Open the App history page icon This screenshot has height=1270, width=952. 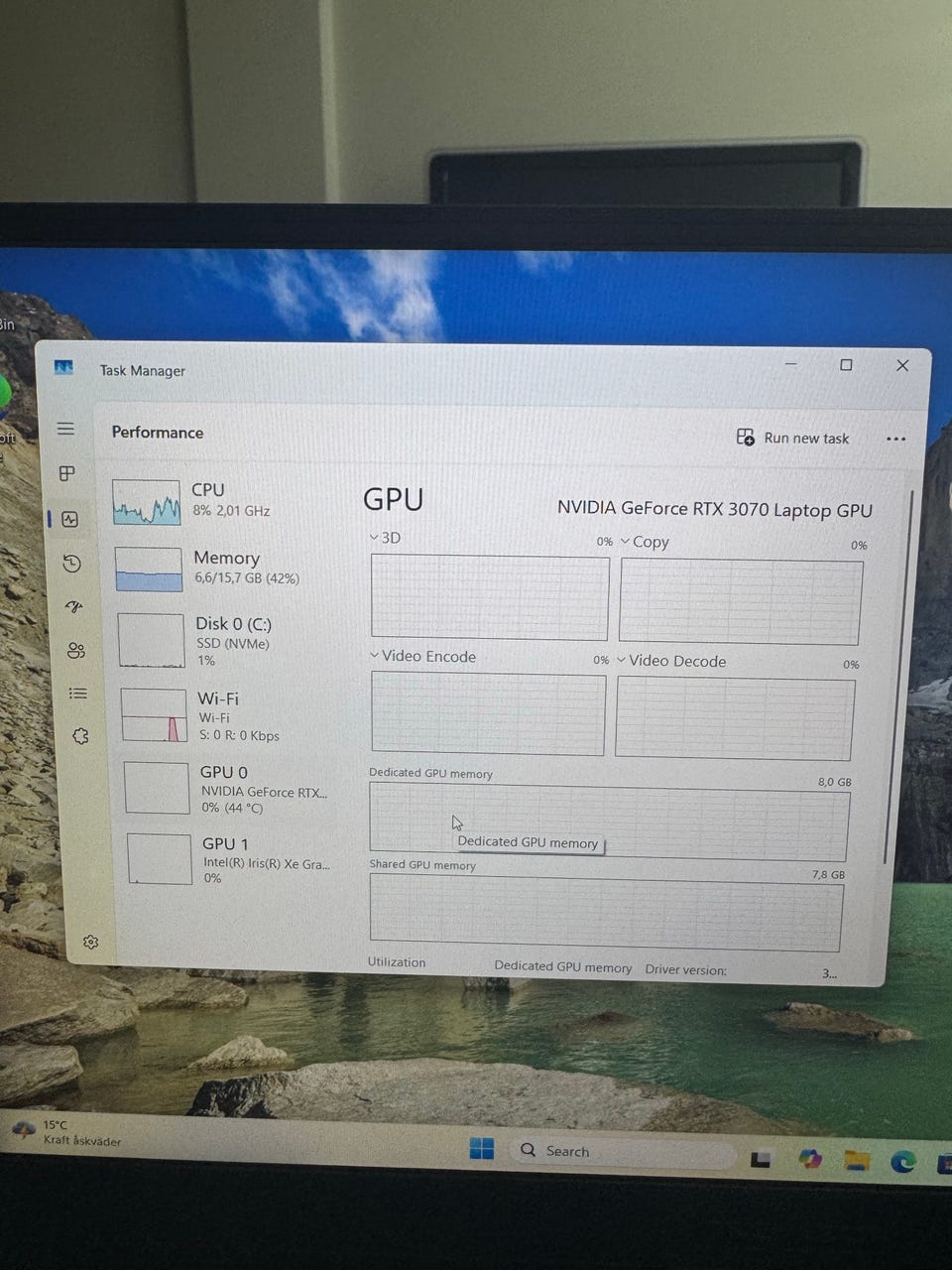(71, 564)
